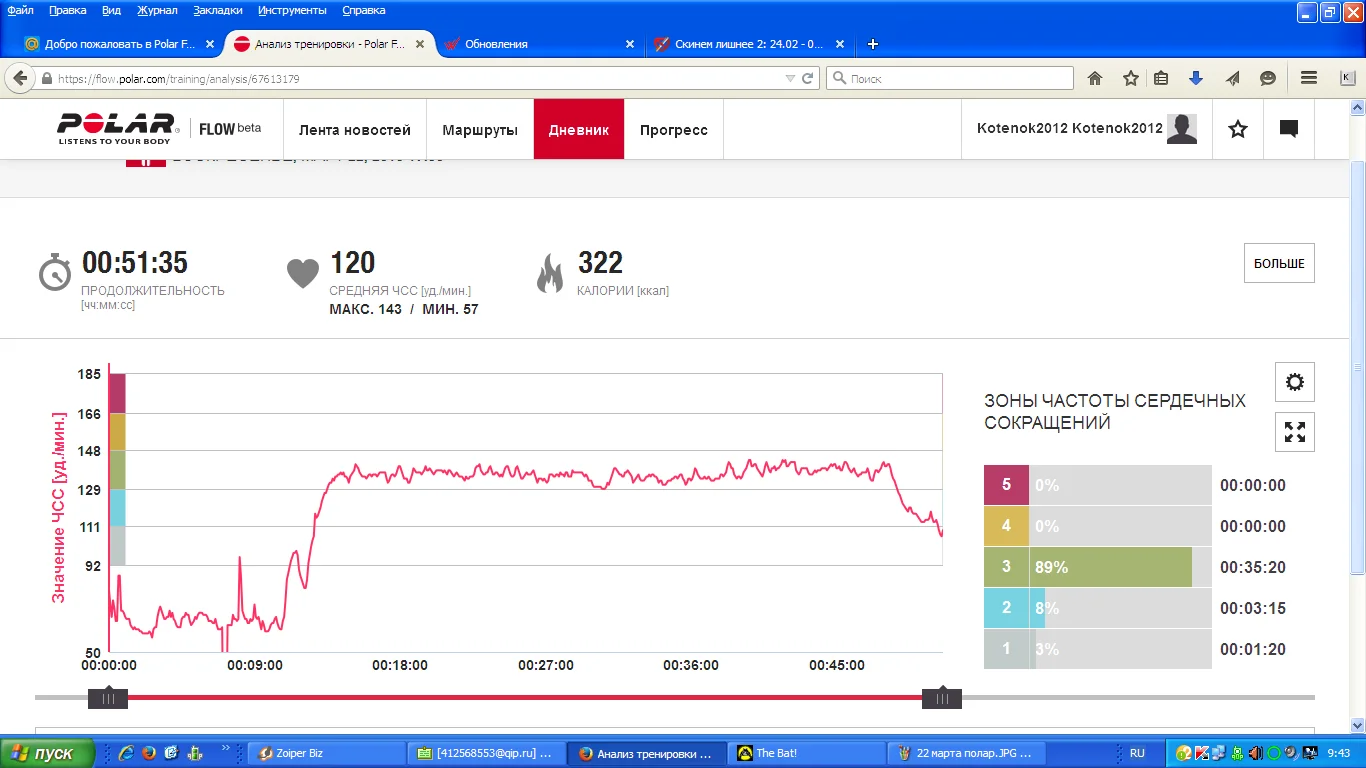Go back with the browser back arrow
The width and height of the screenshot is (1366, 768).
[20, 78]
